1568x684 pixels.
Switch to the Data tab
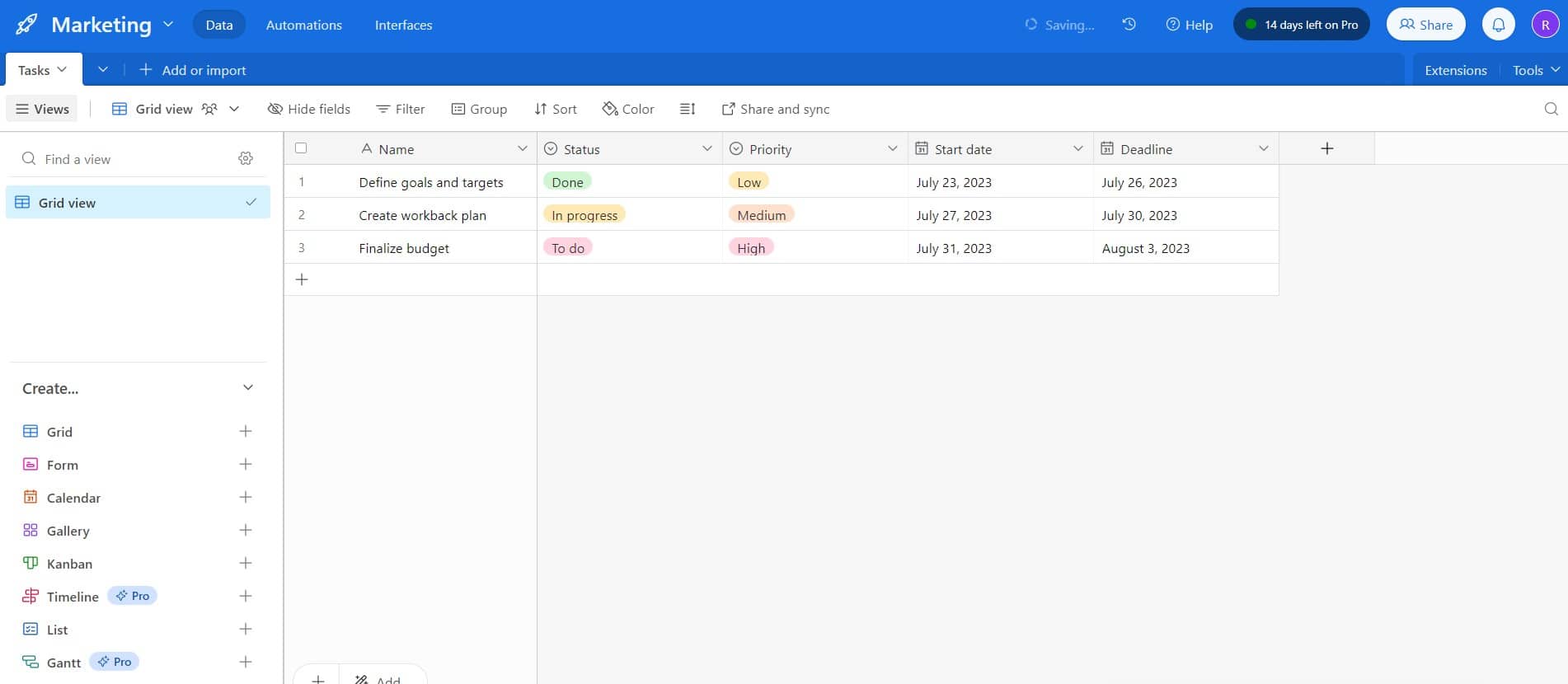pos(219,25)
